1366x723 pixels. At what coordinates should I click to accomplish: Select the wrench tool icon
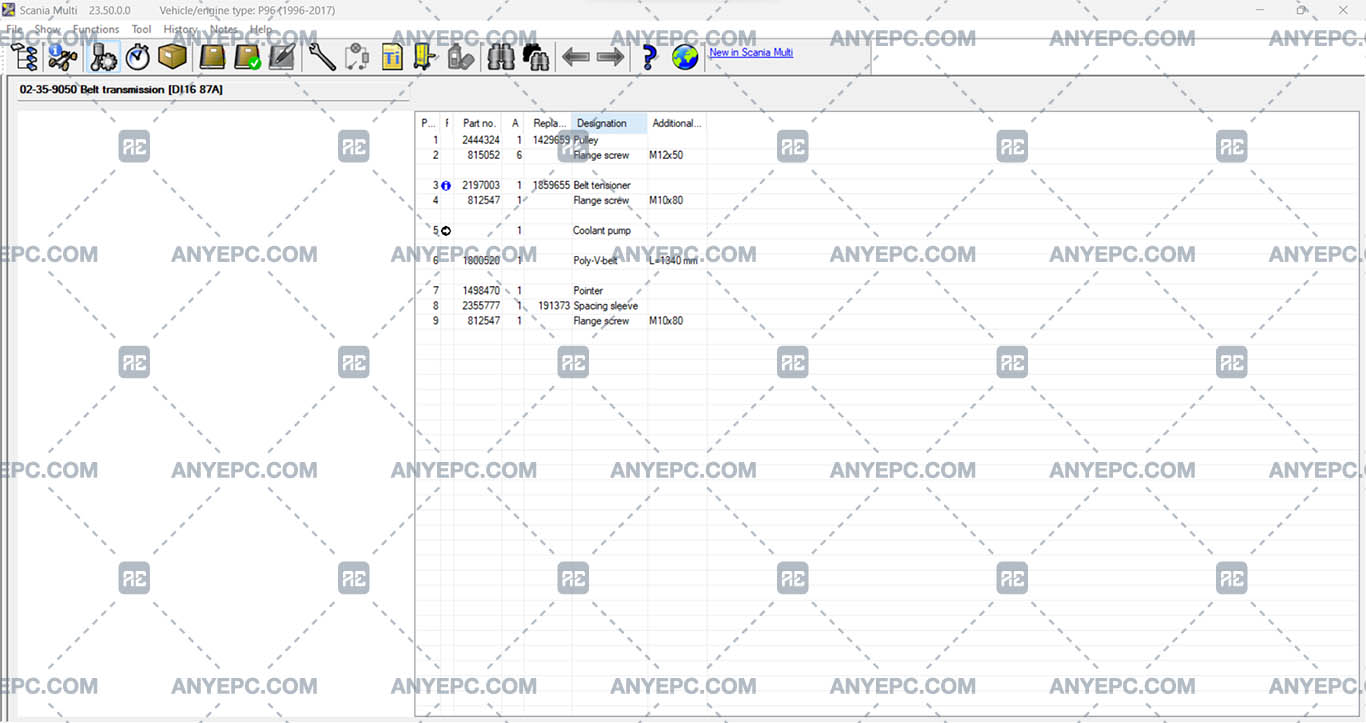[x=322, y=57]
